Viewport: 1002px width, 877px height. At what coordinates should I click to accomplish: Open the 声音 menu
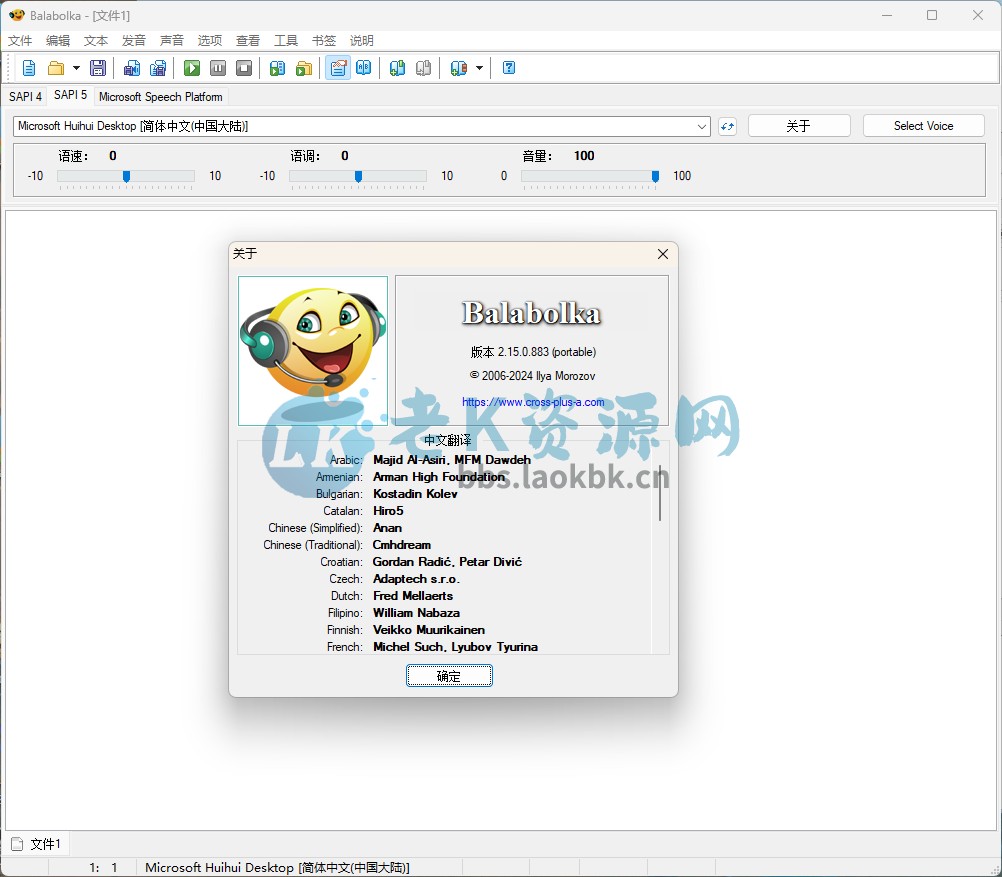click(x=172, y=41)
